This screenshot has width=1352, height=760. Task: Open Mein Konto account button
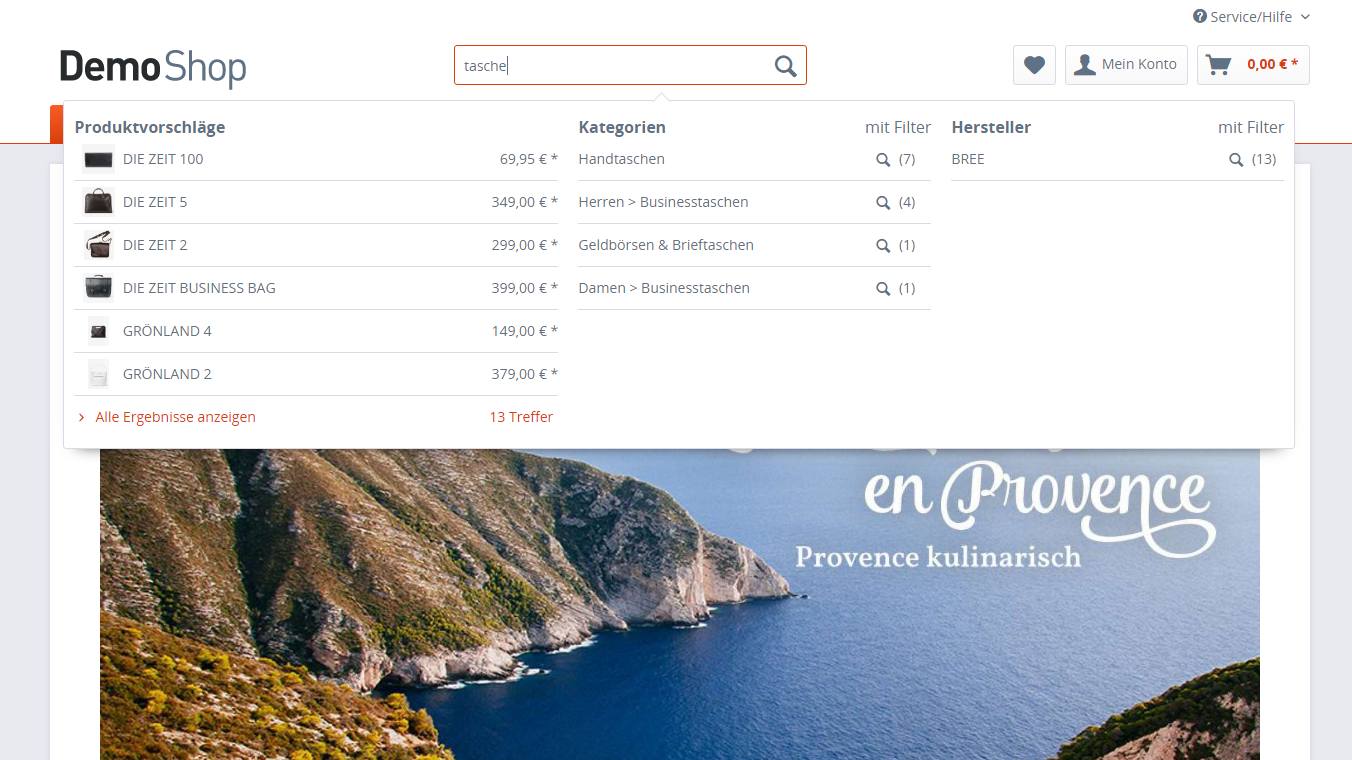point(1126,65)
